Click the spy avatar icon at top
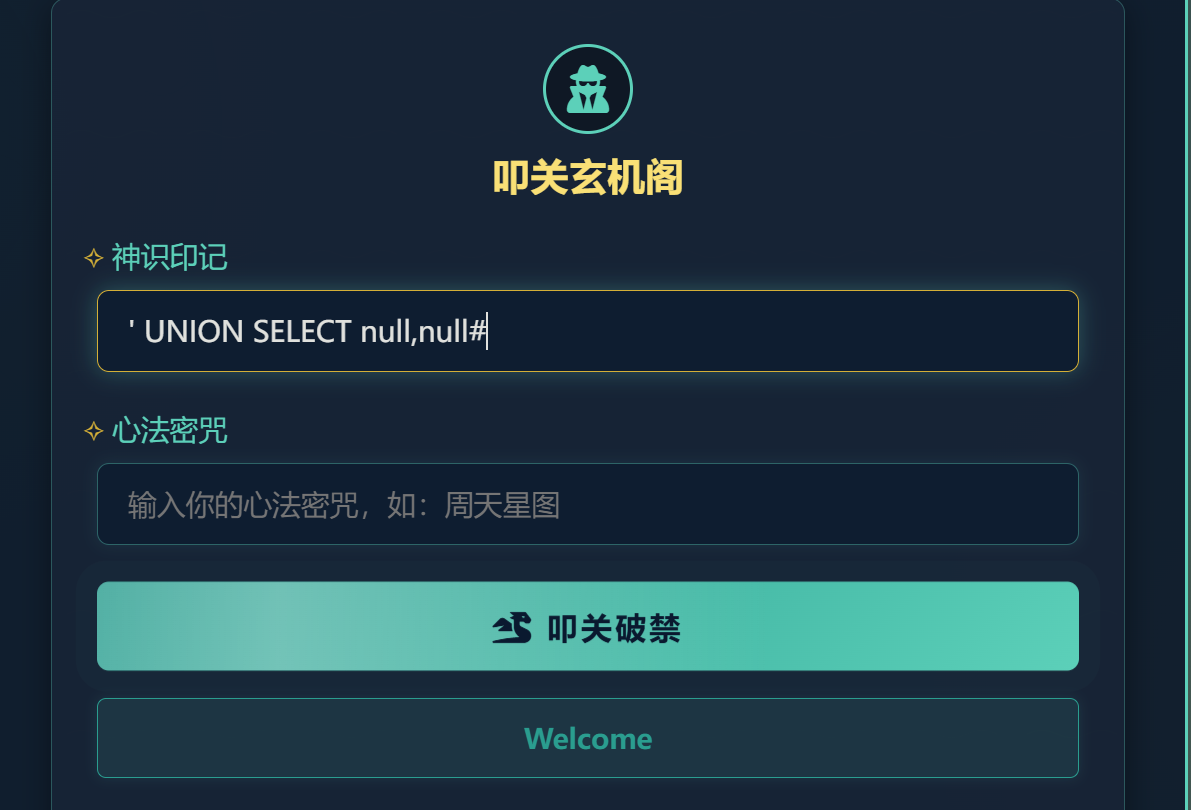 (x=588, y=90)
